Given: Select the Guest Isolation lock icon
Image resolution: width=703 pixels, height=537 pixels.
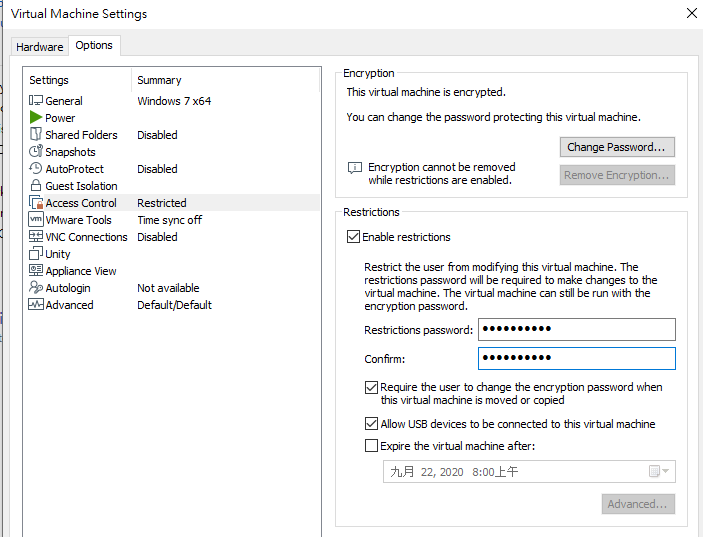Looking at the screenshot, I should pos(36,186).
